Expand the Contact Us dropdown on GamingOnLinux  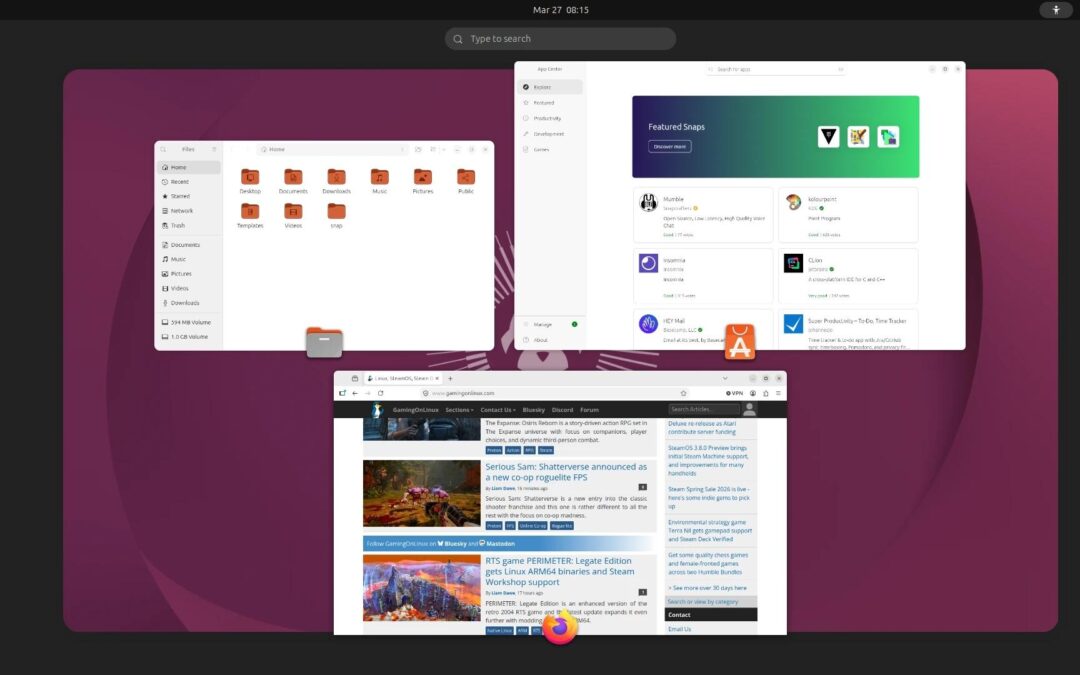click(498, 410)
